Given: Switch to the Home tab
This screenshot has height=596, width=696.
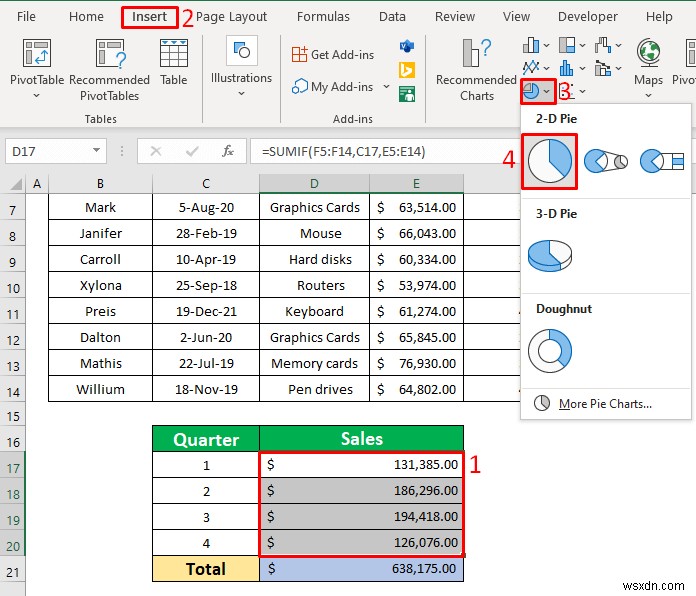Looking at the screenshot, I should [x=86, y=17].
